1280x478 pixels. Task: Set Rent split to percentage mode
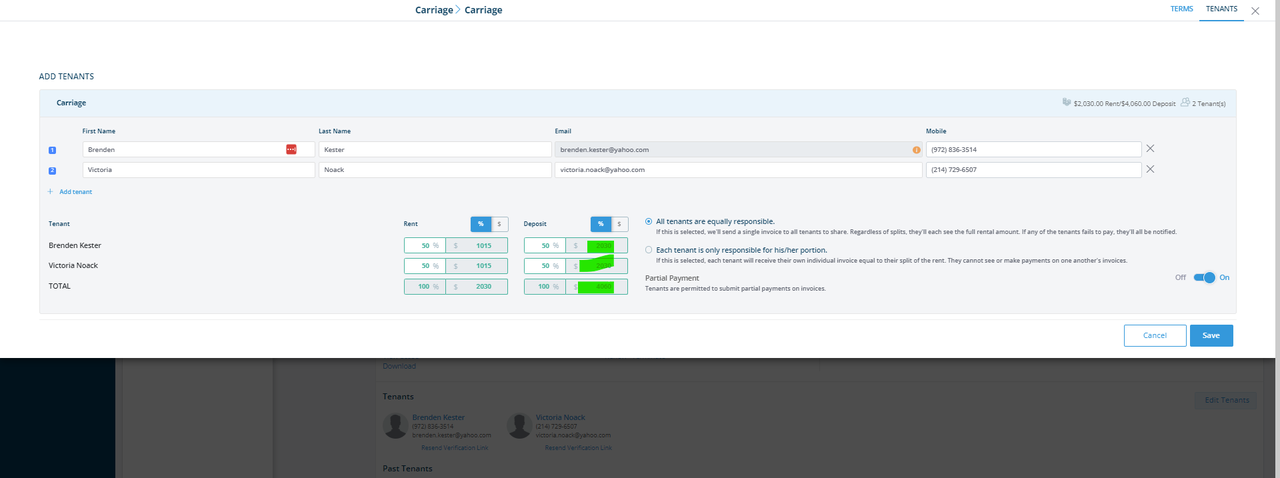pyautogui.click(x=480, y=224)
